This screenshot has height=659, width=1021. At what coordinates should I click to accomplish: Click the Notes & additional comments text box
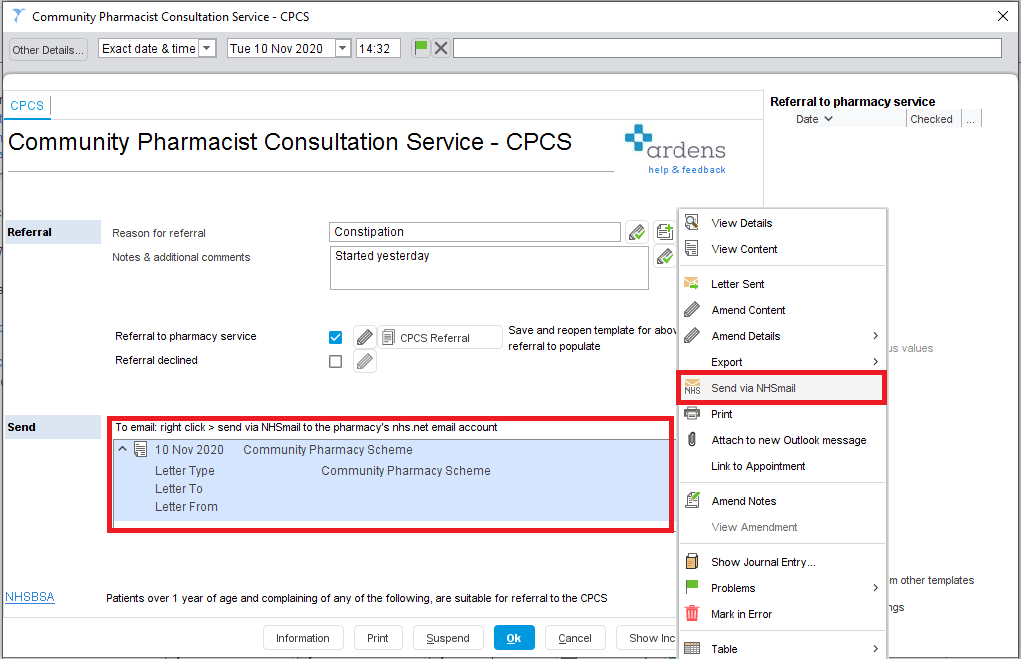pyautogui.click(x=489, y=268)
